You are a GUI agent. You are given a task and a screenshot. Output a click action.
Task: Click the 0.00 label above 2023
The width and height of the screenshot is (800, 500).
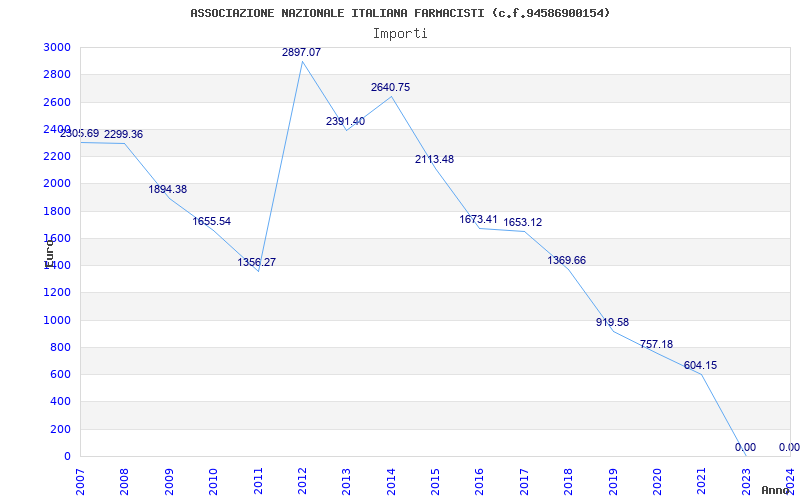click(x=745, y=447)
